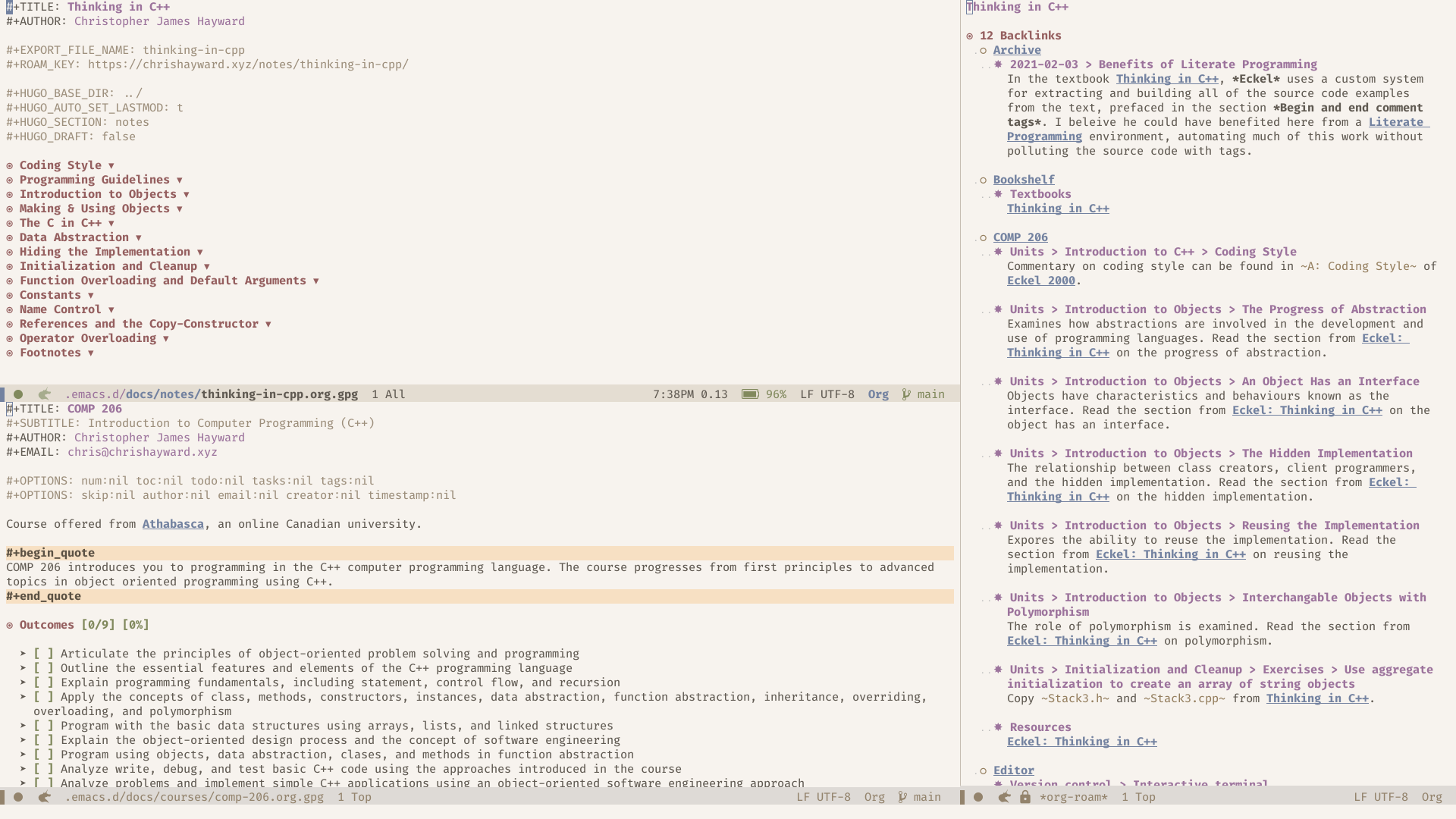Open the Archive backlink entry
Image resolution: width=1456 pixels, height=819 pixels.
click(x=1016, y=49)
